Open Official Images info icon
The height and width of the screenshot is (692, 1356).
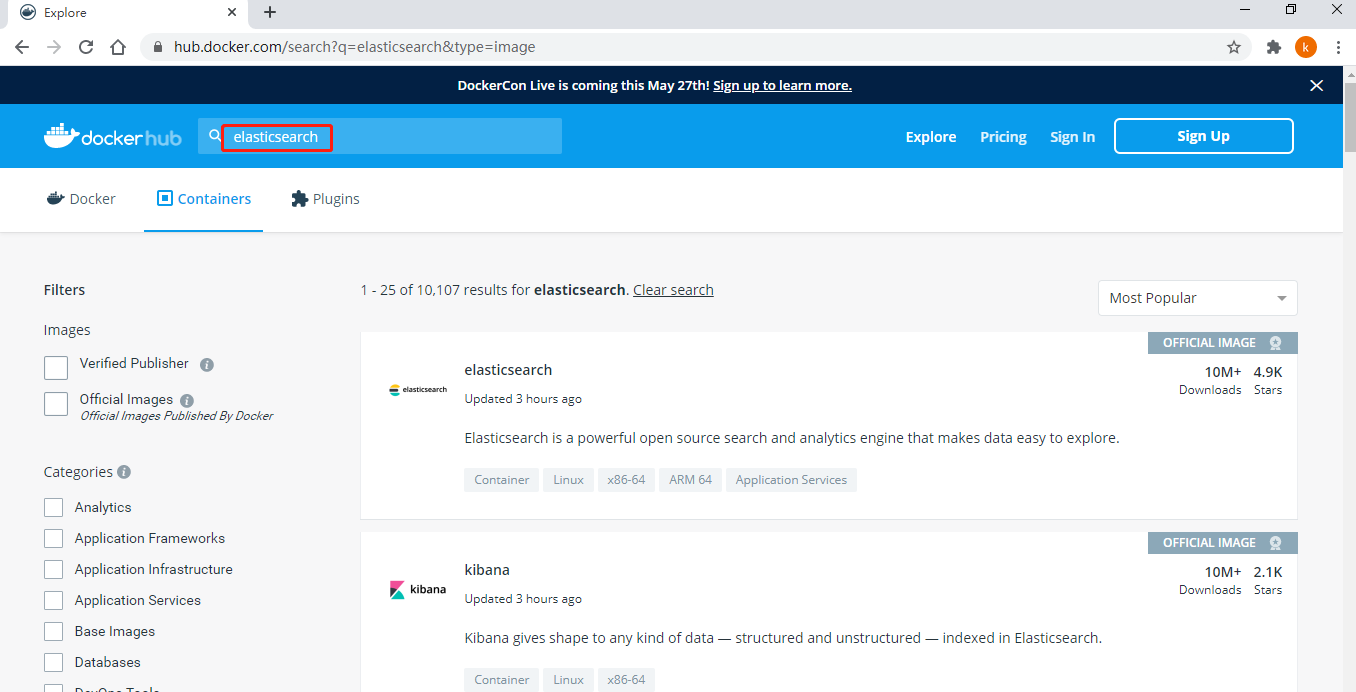coord(187,400)
